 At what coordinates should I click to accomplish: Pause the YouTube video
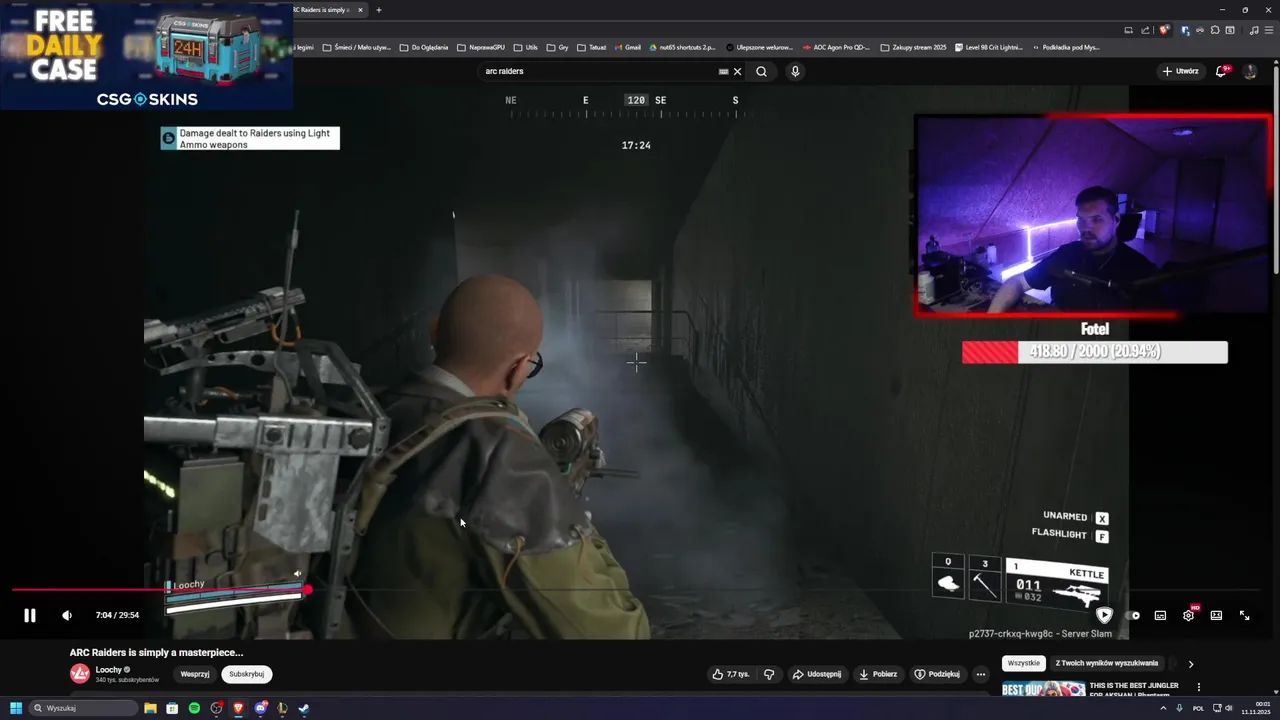click(30, 615)
